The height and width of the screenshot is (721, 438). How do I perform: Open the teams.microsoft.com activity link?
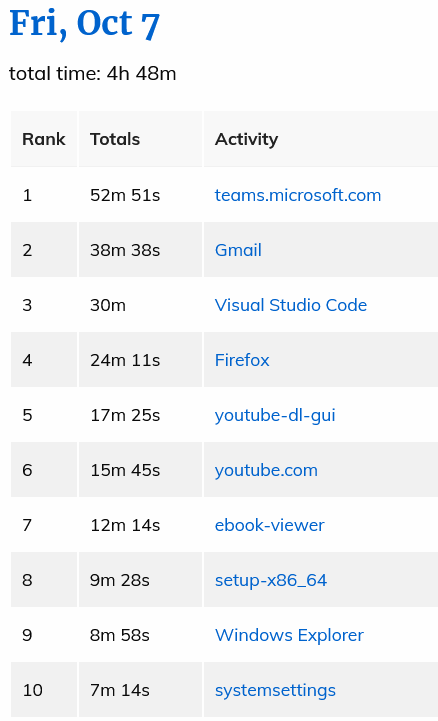(x=298, y=195)
